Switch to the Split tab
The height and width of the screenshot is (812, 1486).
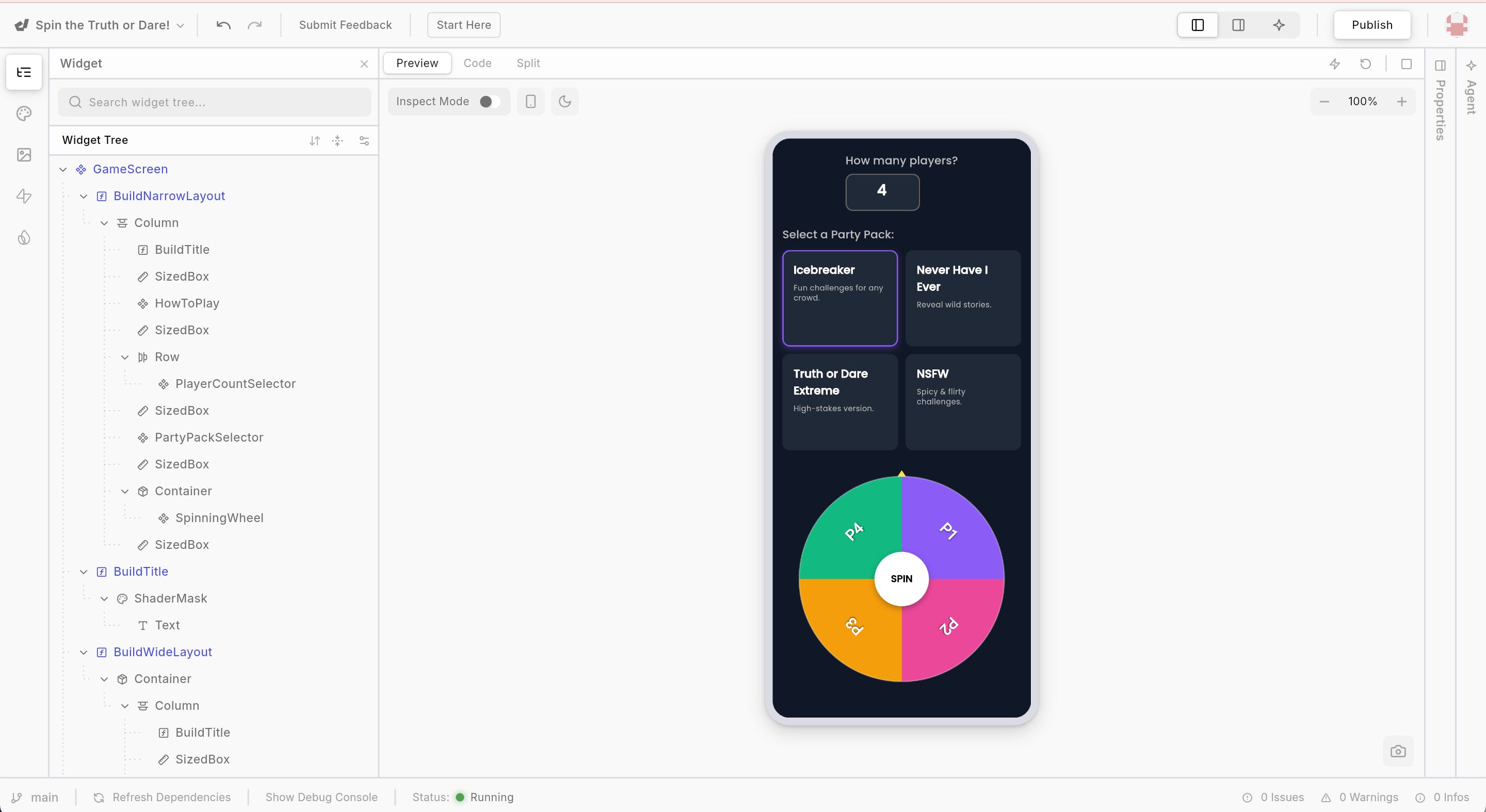528,63
